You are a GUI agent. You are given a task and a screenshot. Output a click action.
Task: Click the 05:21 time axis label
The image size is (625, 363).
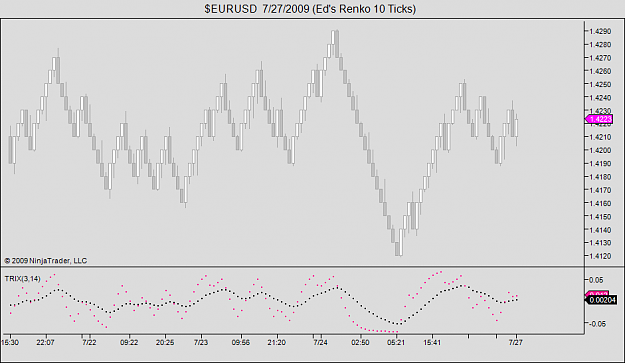click(x=396, y=343)
